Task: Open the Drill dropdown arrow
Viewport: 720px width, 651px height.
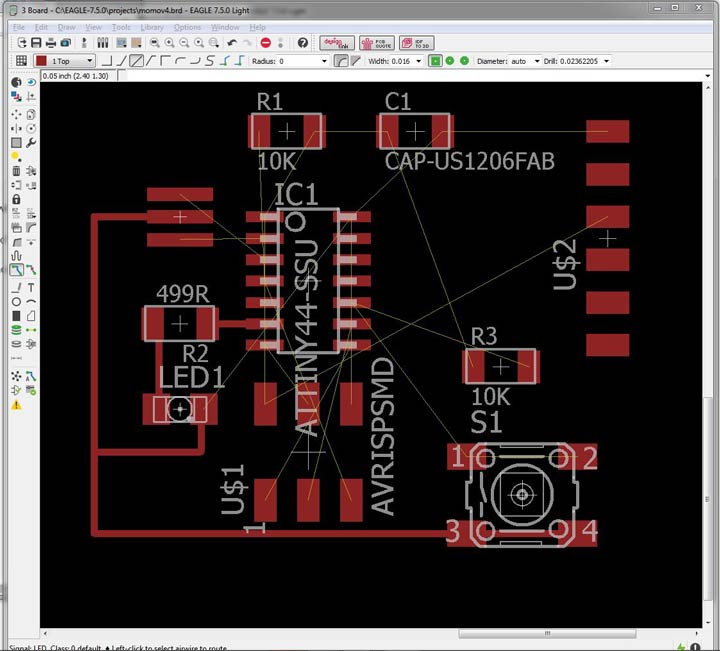Action: point(607,61)
